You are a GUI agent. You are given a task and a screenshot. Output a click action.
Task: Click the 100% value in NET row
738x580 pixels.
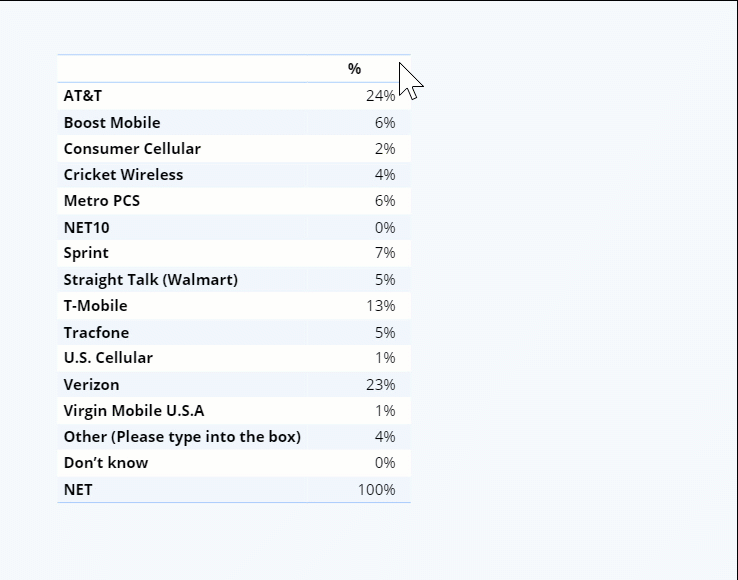point(377,490)
